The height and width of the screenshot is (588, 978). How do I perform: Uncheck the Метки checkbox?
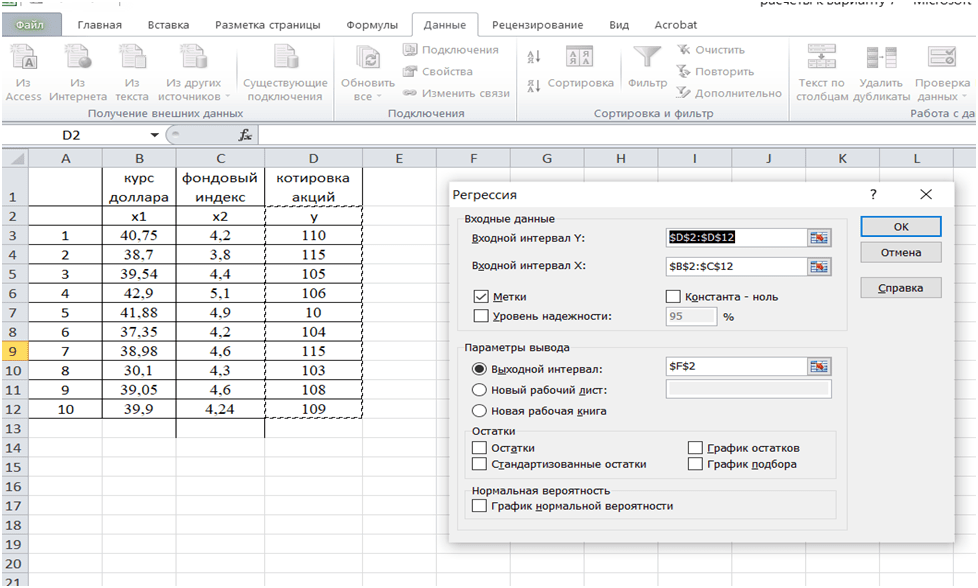(x=480, y=297)
